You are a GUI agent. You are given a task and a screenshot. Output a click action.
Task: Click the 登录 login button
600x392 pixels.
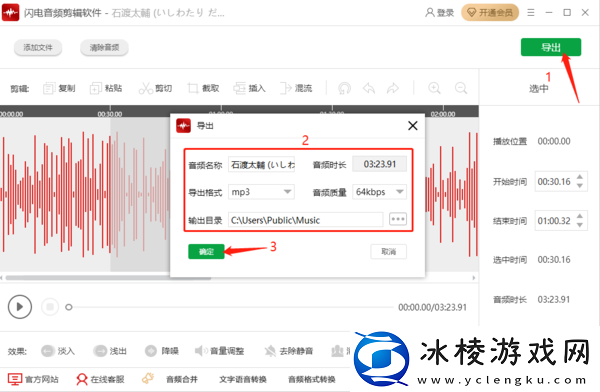[439, 13]
